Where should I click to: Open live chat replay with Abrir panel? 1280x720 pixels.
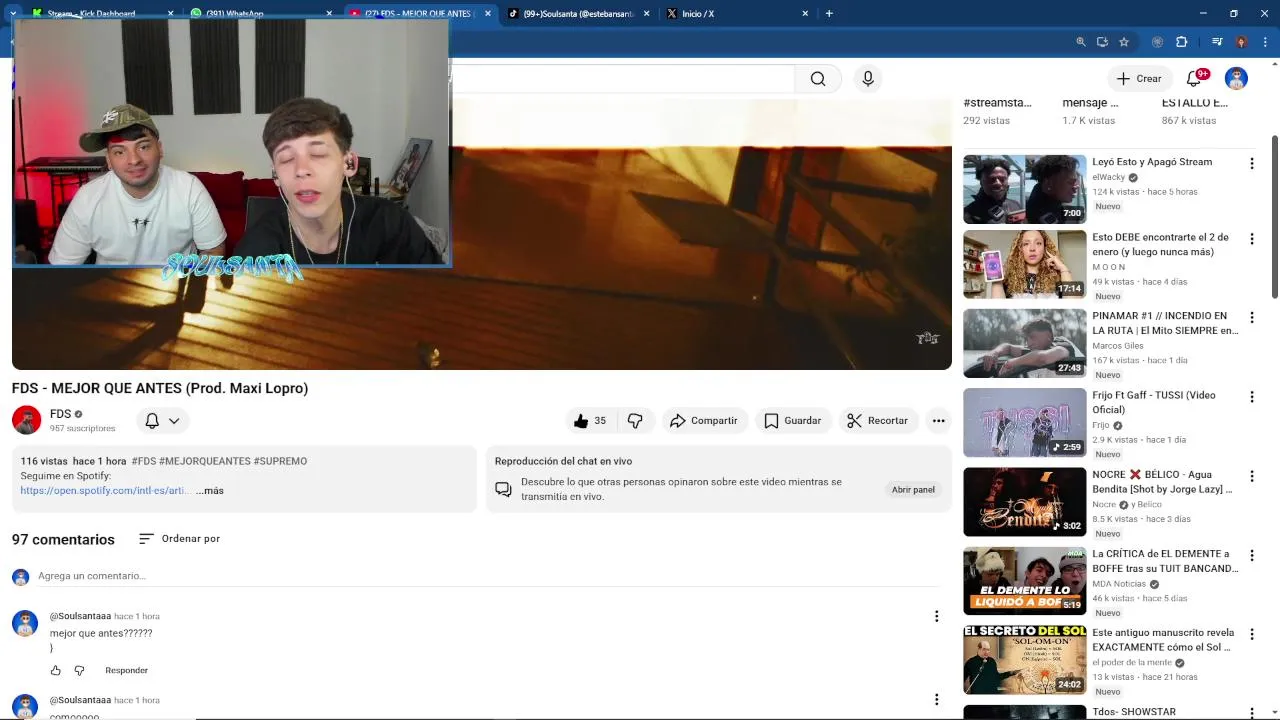(913, 490)
